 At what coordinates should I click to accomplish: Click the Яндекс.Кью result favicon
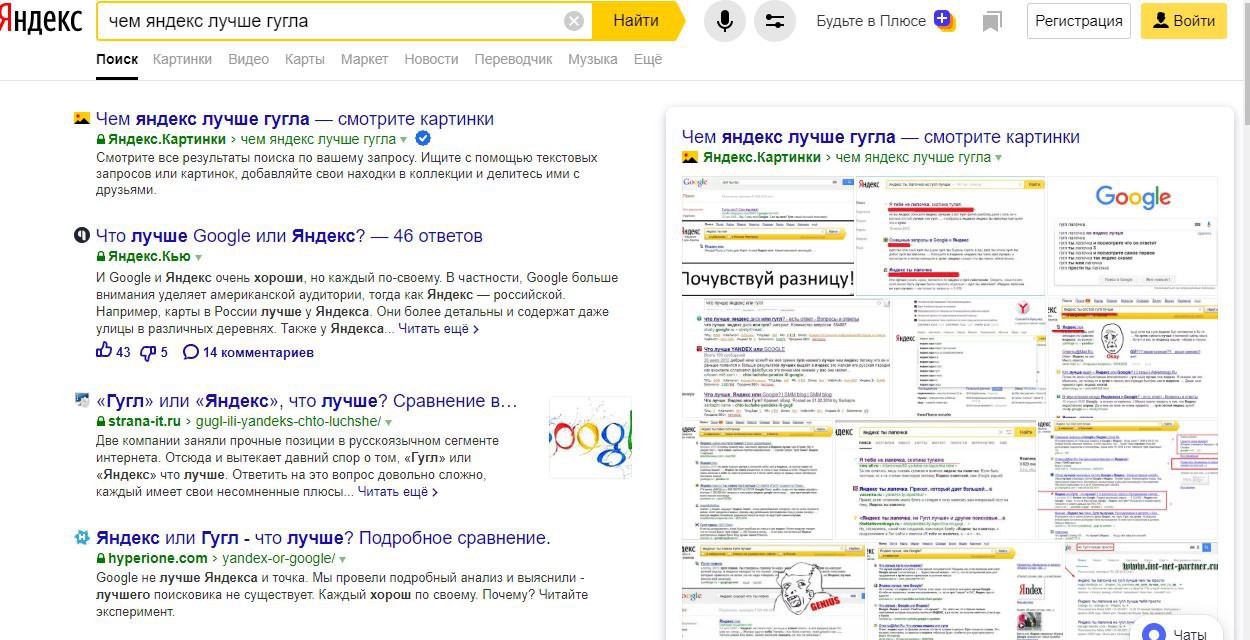pos(82,236)
